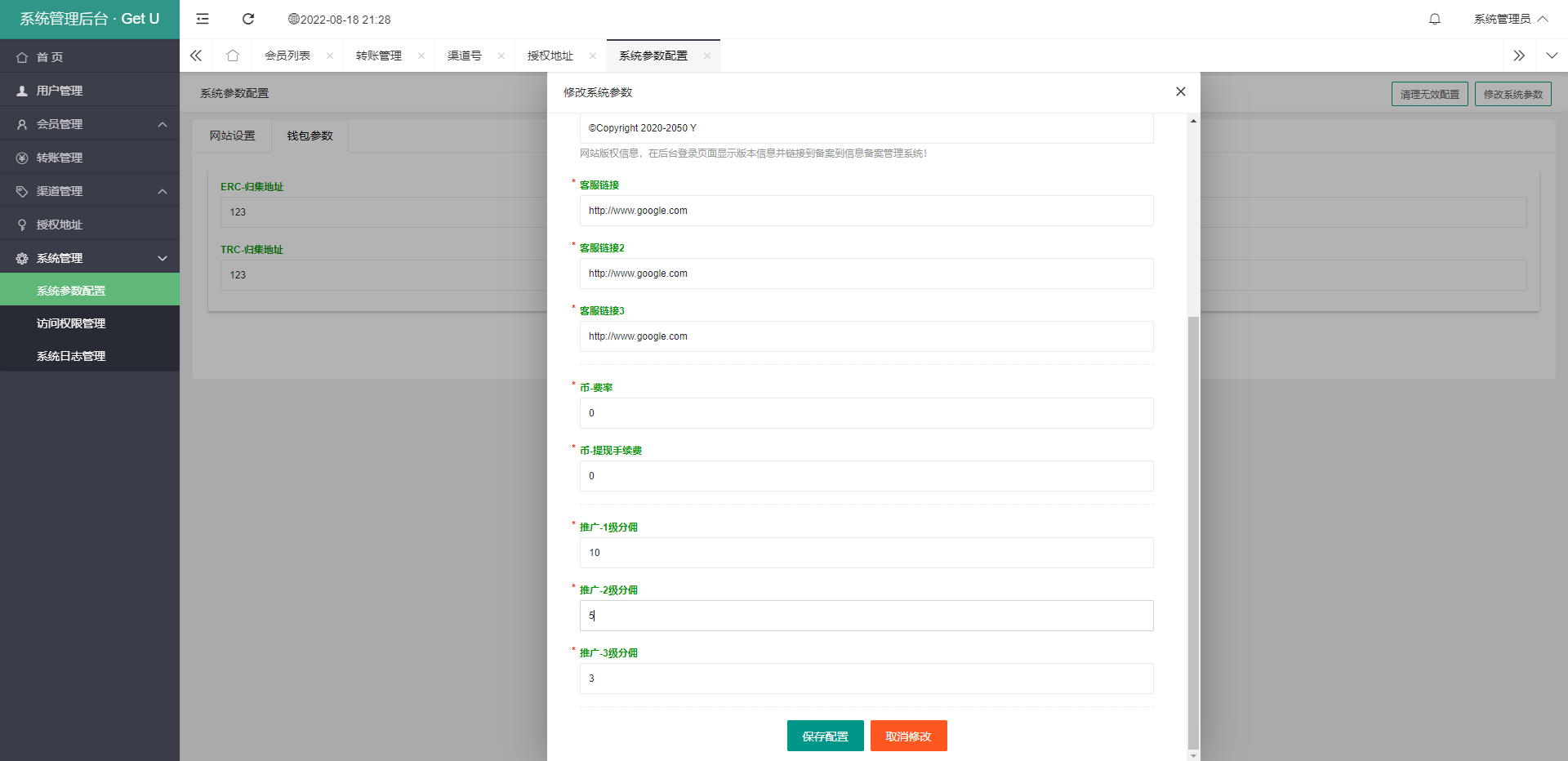1568x761 pixels.
Task: Click the page refresh icon in top toolbar
Action: 248,19
